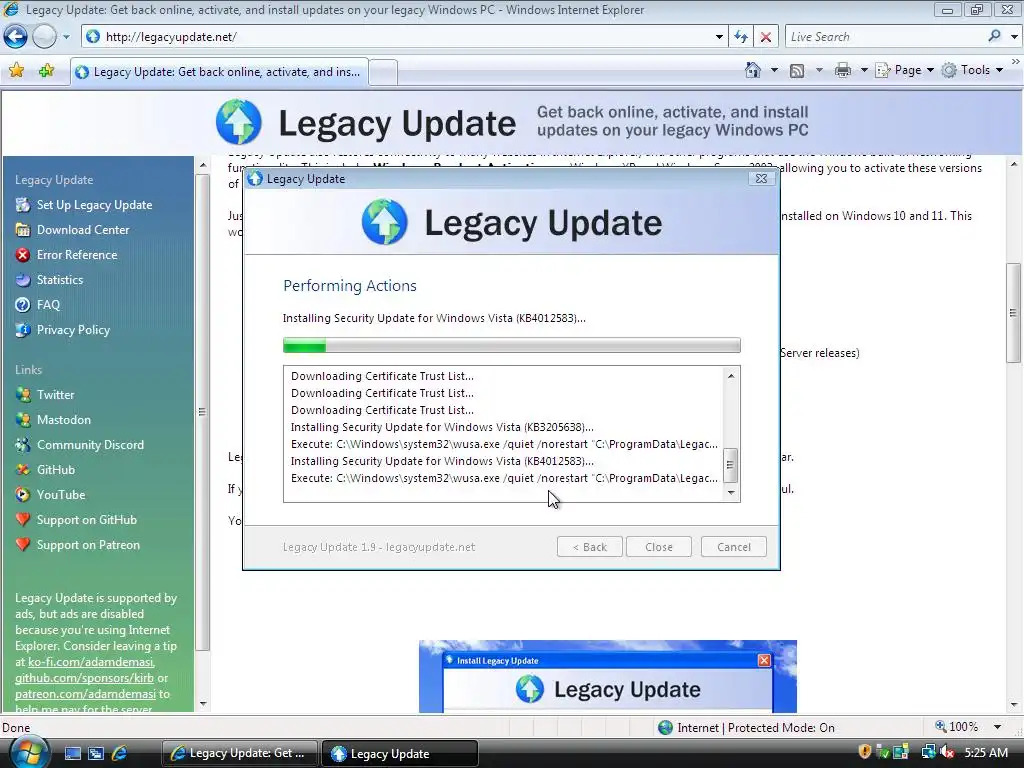Click Switch between windows quick launch icon
1024x768 pixels.
pos(96,753)
